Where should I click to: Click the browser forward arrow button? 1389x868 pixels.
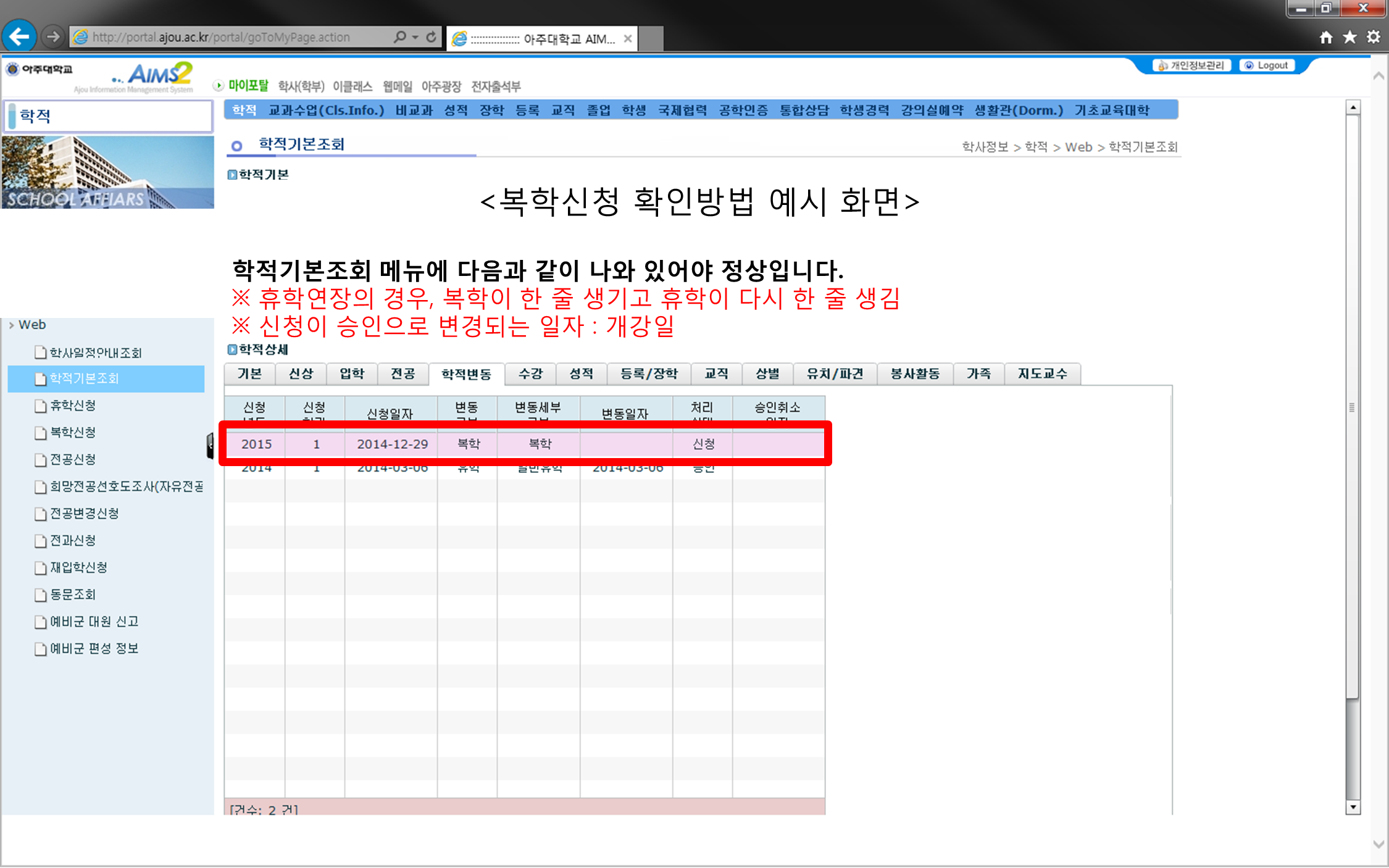tap(53, 37)
